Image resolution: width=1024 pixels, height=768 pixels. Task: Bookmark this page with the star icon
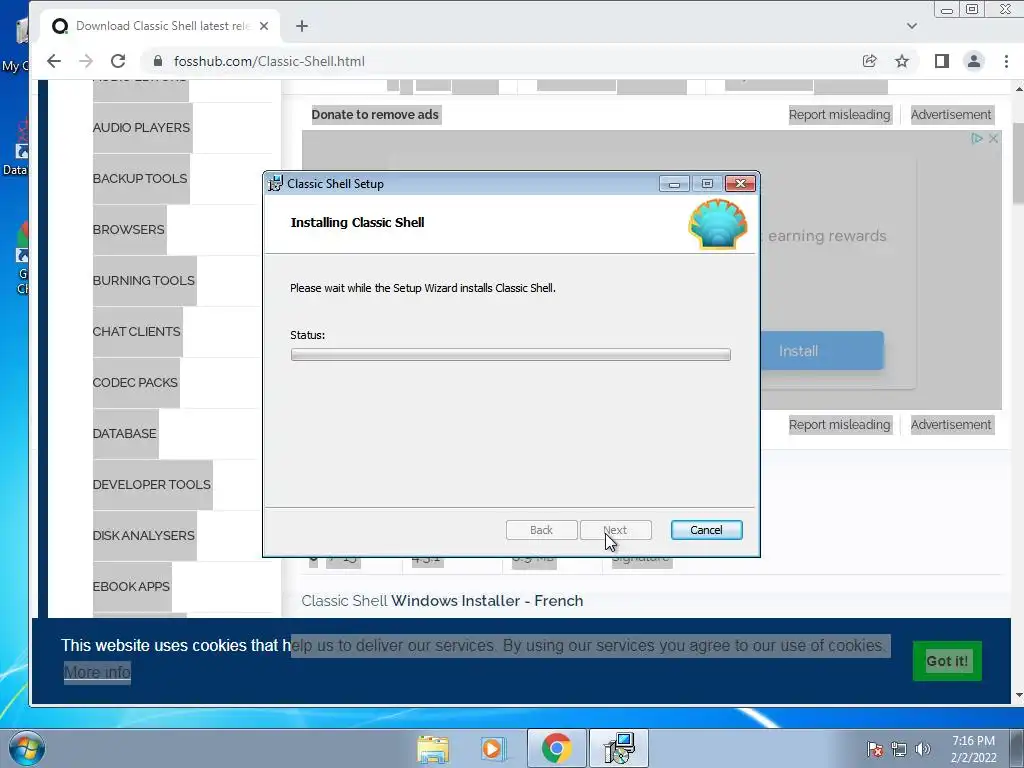pyautogui.click(x=902, y=61)
